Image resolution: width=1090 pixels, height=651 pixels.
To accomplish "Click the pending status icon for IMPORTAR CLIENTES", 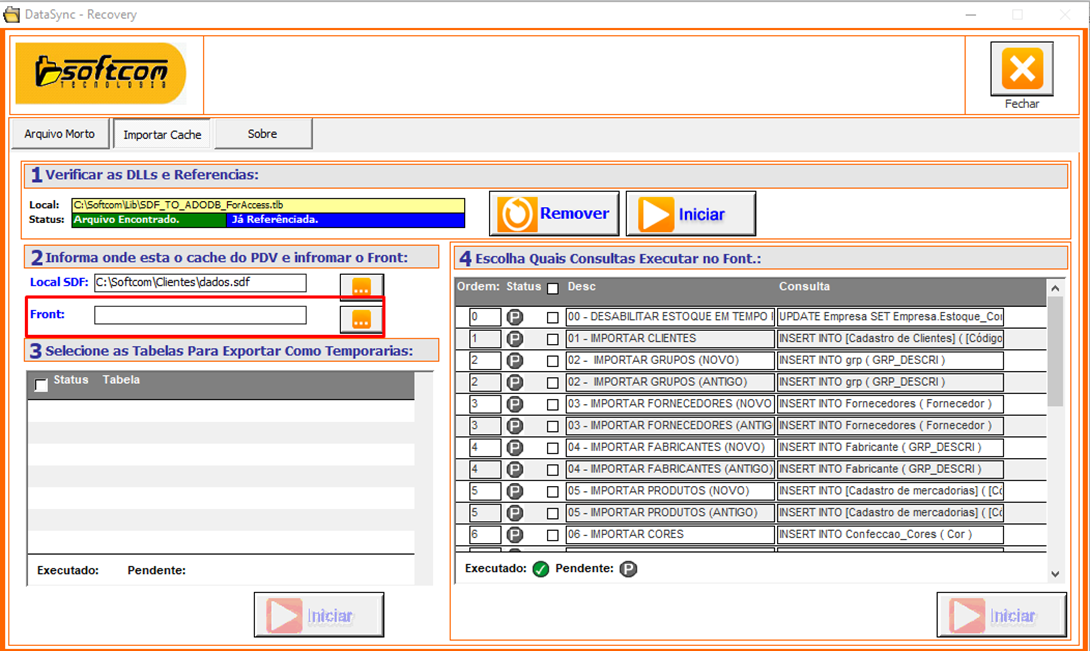I will [x=515, y=339].
